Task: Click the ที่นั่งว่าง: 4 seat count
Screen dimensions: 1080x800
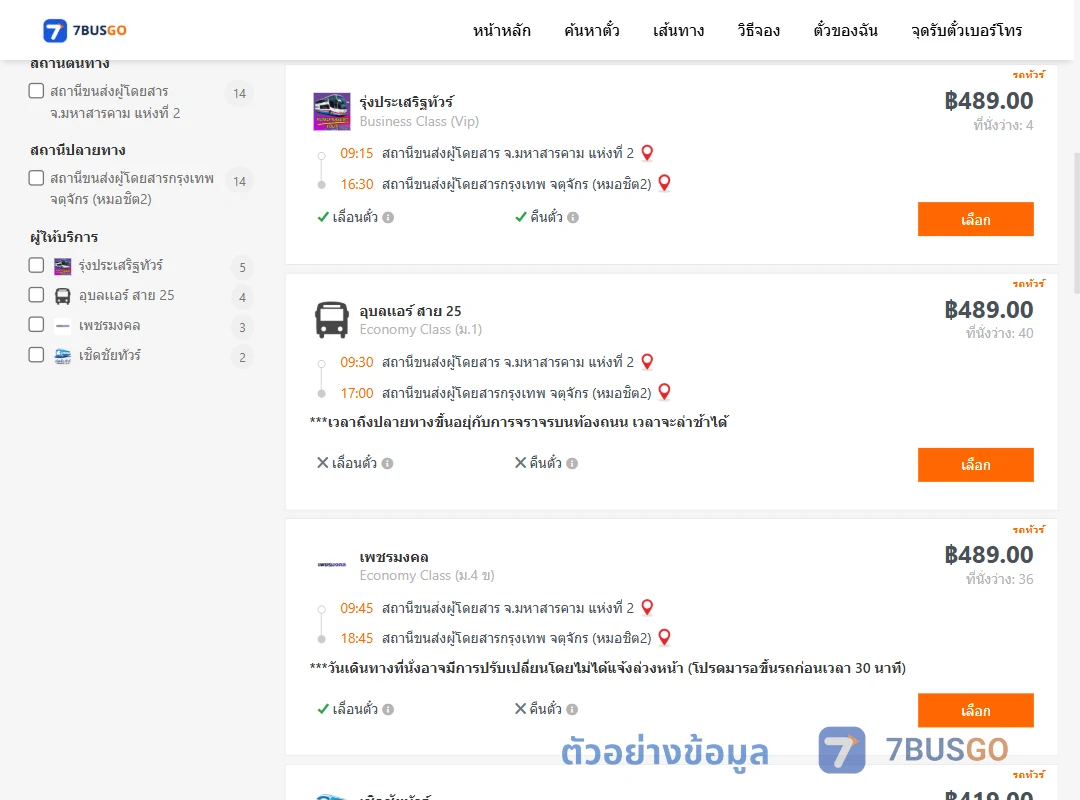Action: pyautogui.click(x=1003, y=125)
